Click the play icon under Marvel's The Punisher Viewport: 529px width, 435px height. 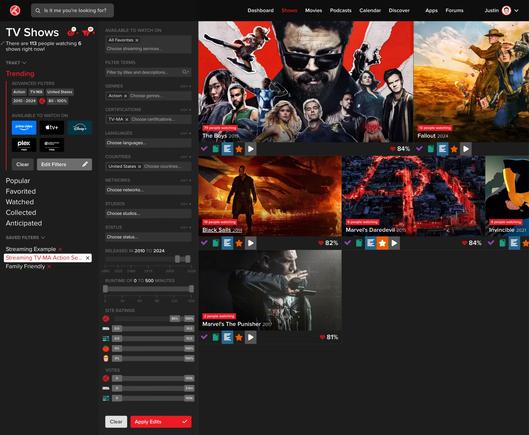pyautogui.click(x=251, y=337)
